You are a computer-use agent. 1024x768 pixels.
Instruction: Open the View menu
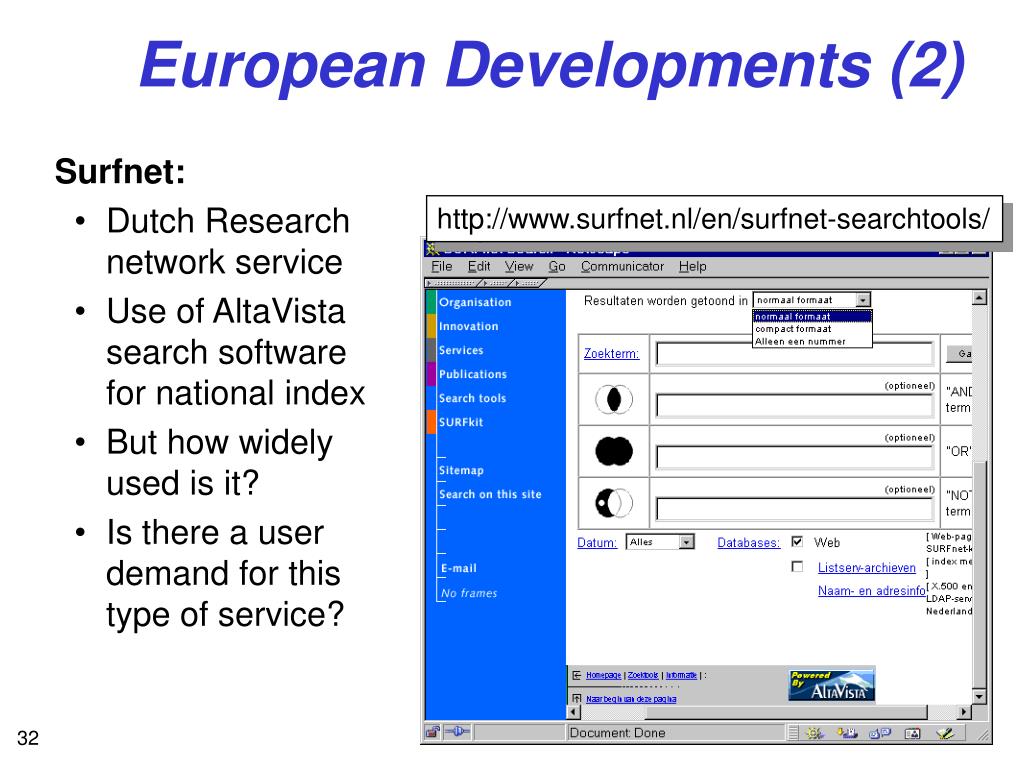(519, 266)
